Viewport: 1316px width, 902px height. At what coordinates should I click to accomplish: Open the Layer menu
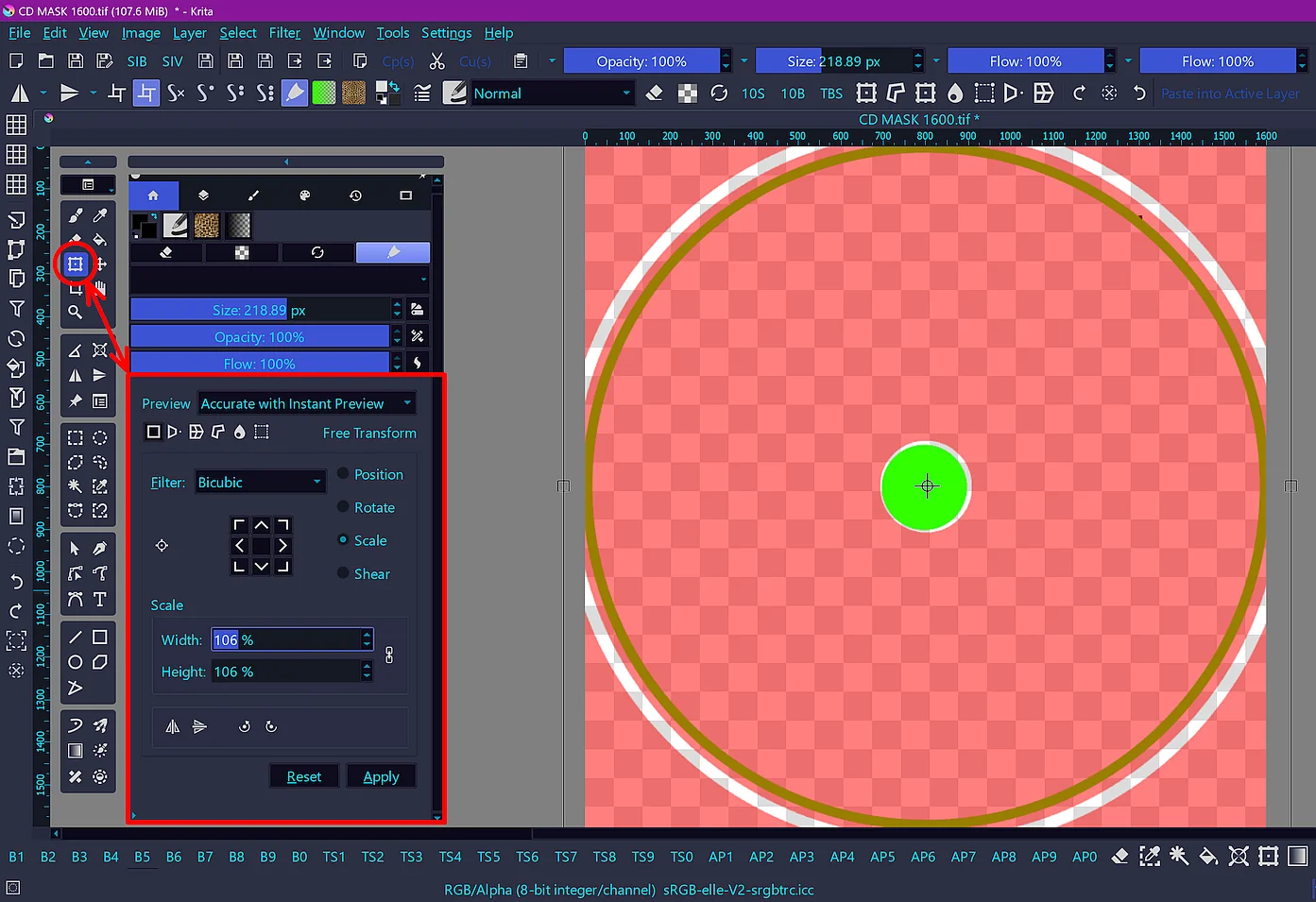[189, 33]
